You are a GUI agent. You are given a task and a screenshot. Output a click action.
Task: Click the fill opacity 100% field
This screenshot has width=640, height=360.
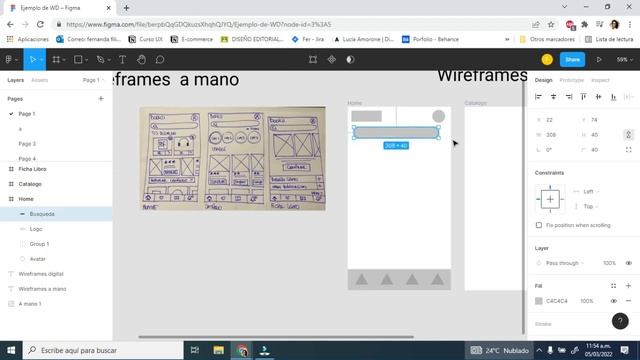point(587,301)
